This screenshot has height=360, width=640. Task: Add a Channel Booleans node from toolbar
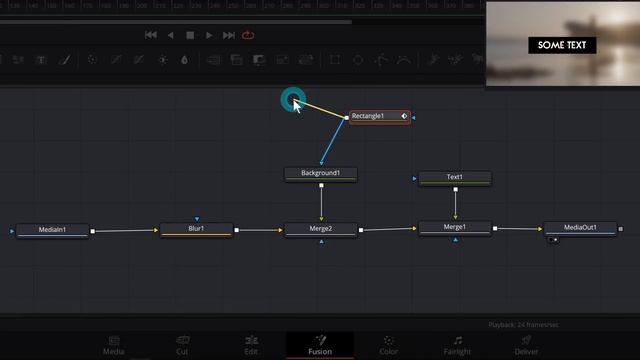tap(236, 60)
